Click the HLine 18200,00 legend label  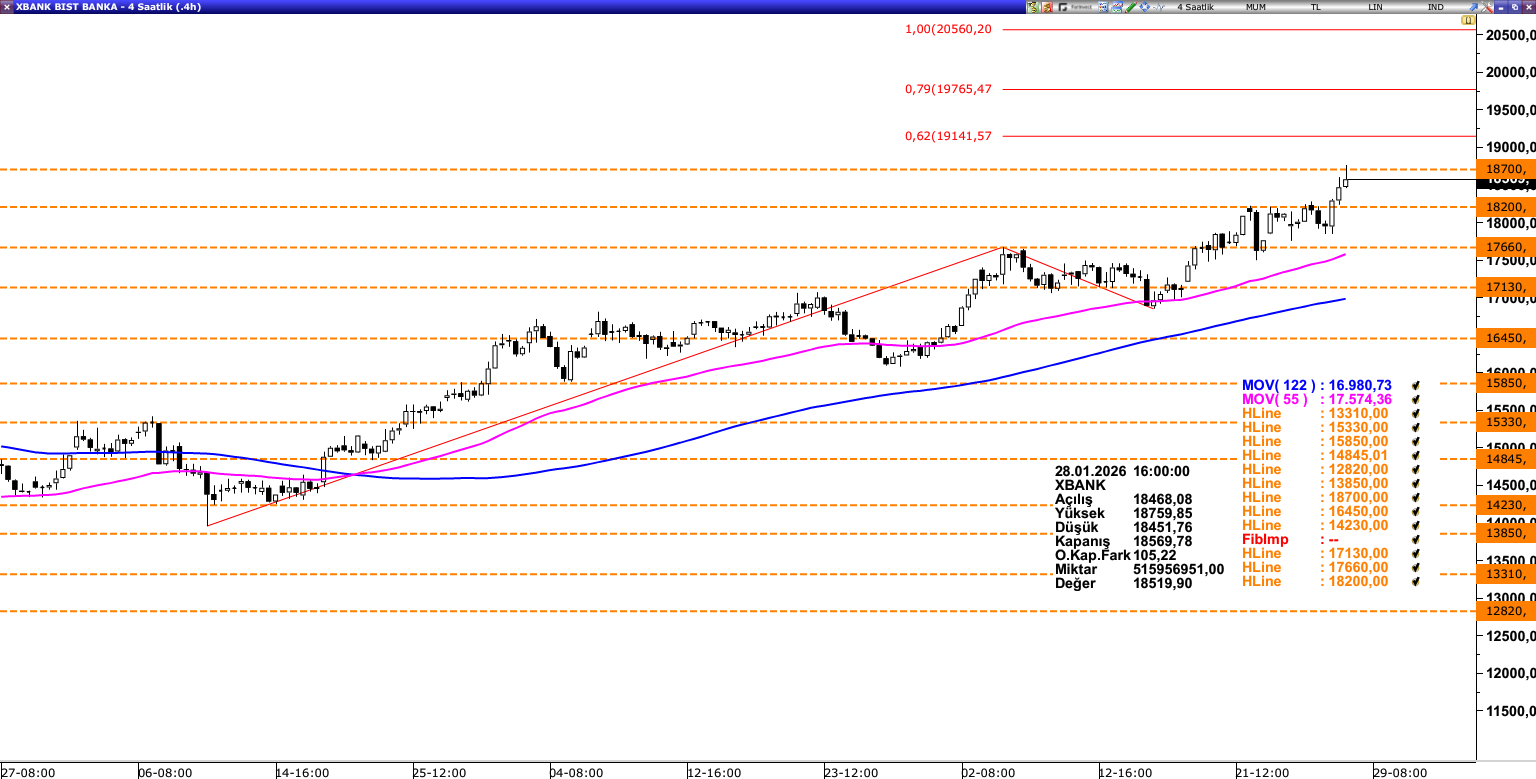tap(1314, 581)
